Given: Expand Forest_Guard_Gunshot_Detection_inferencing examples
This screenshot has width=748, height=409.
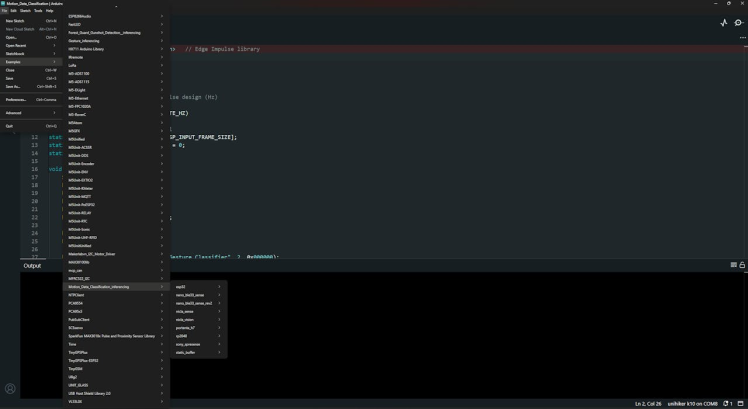Looking at the screenshot, I should [116, 32].
